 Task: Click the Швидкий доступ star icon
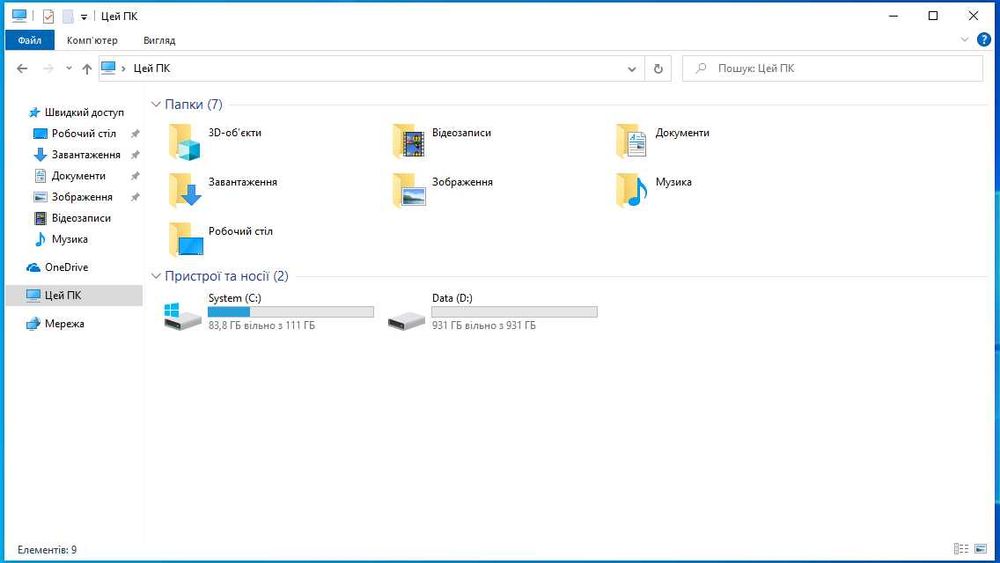click(x=34, y=112)
